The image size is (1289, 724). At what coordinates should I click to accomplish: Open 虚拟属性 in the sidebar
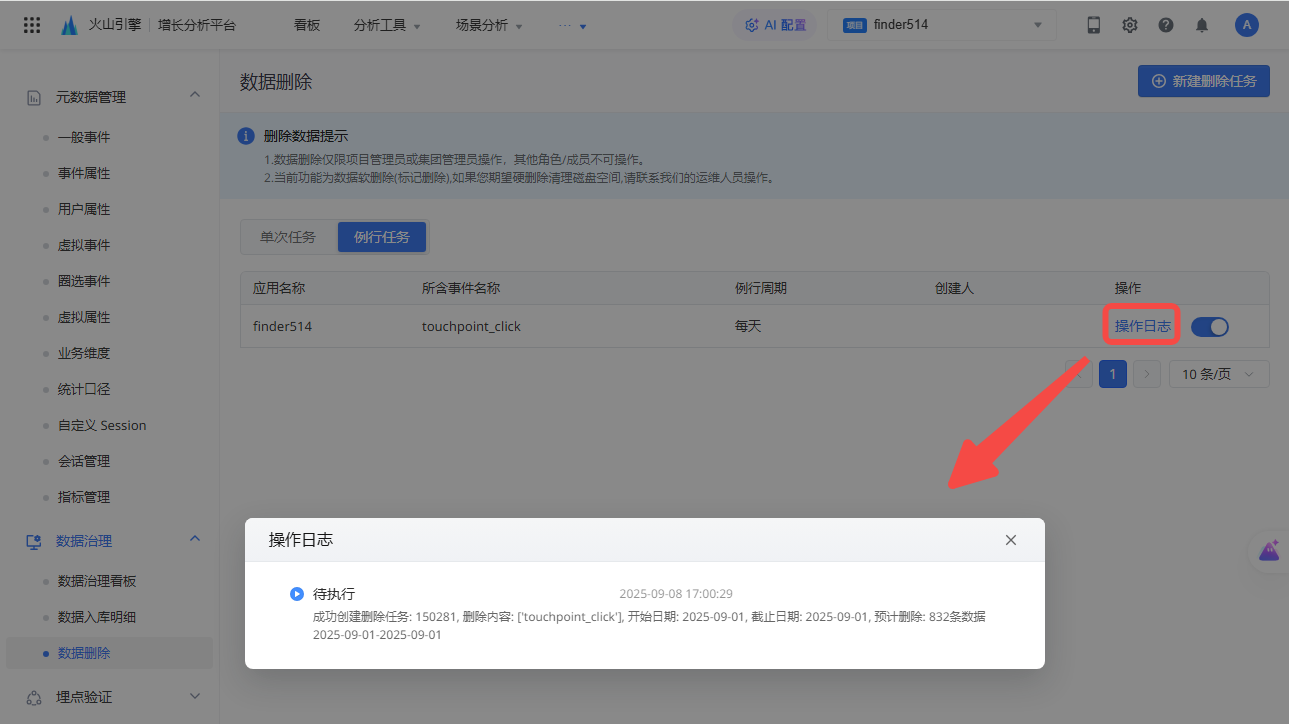tap(84, 317)
